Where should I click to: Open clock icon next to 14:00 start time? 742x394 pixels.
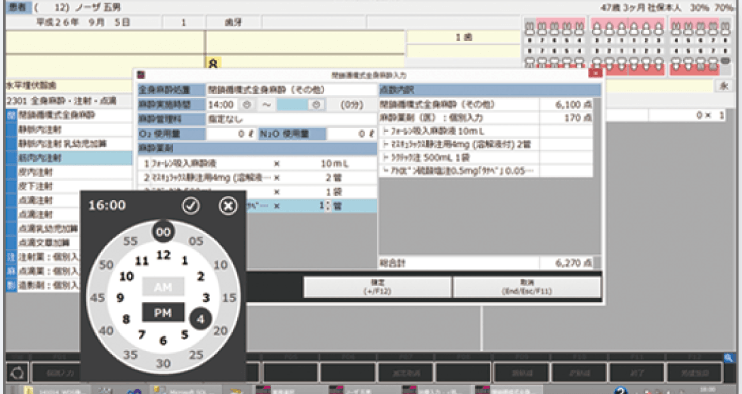click(247, 105)
